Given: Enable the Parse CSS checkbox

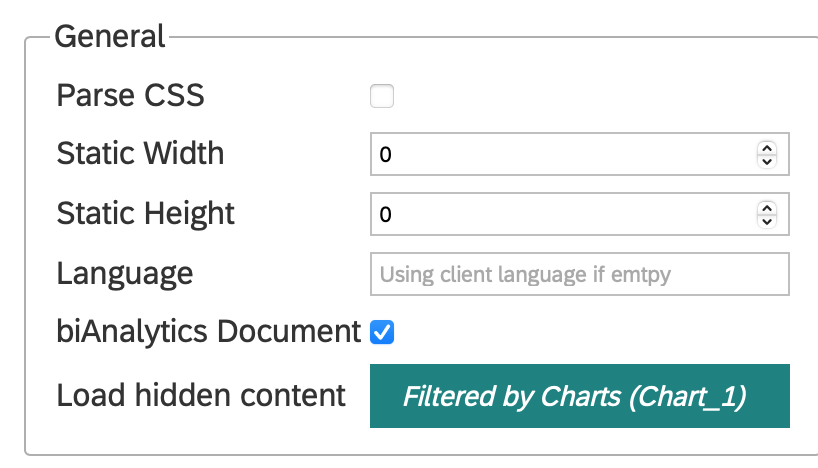Looking at the screenshot, I should [x=382, y=96].
